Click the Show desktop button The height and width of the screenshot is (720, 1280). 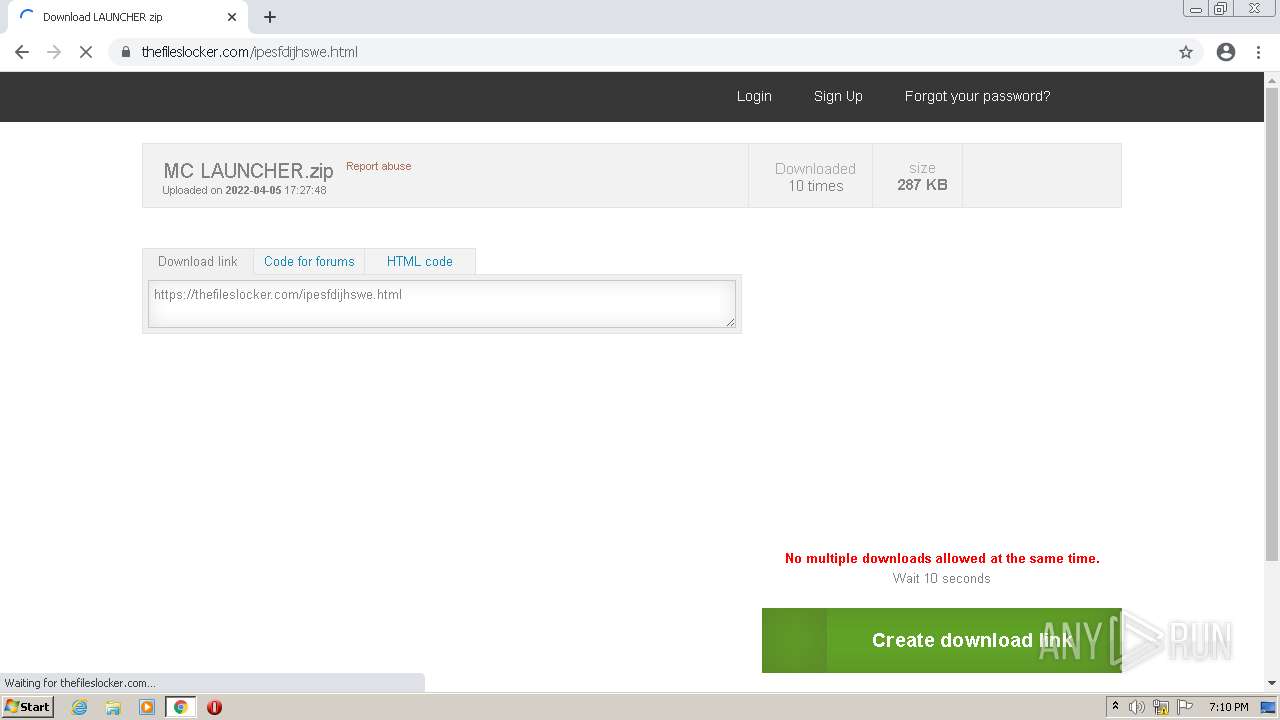point(1269,707)
